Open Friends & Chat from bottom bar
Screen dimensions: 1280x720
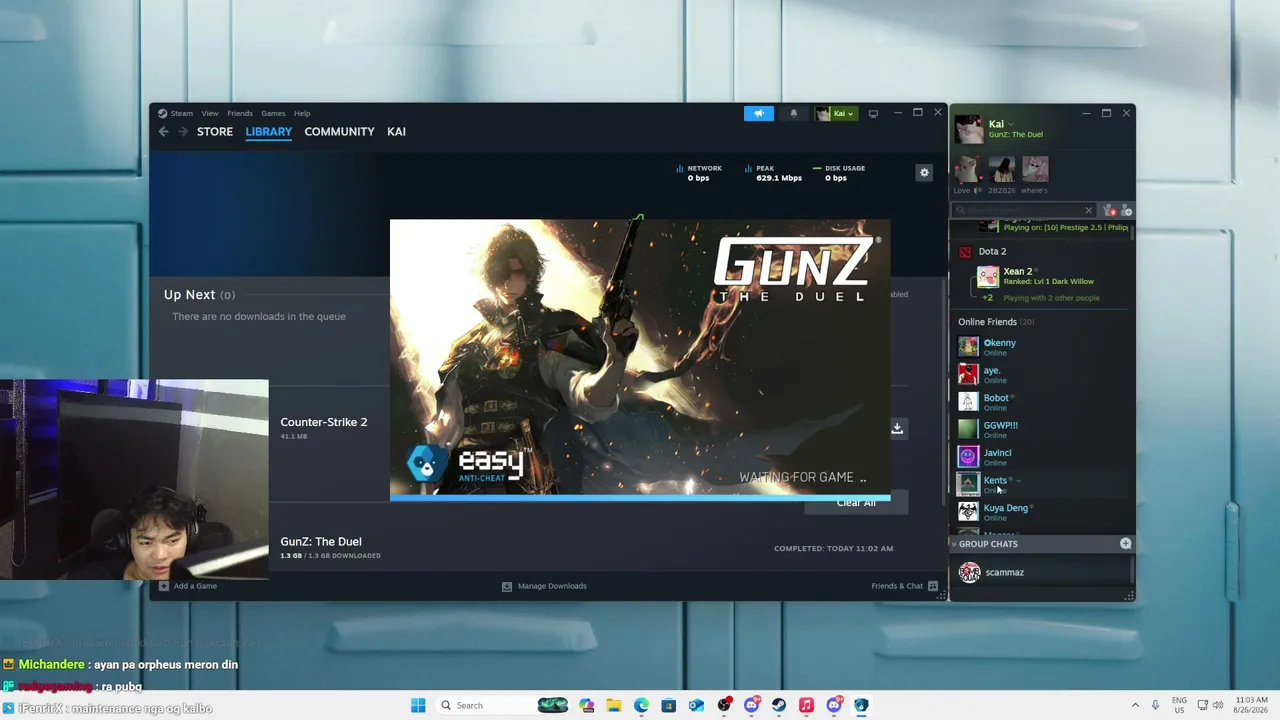coord(904,586)
